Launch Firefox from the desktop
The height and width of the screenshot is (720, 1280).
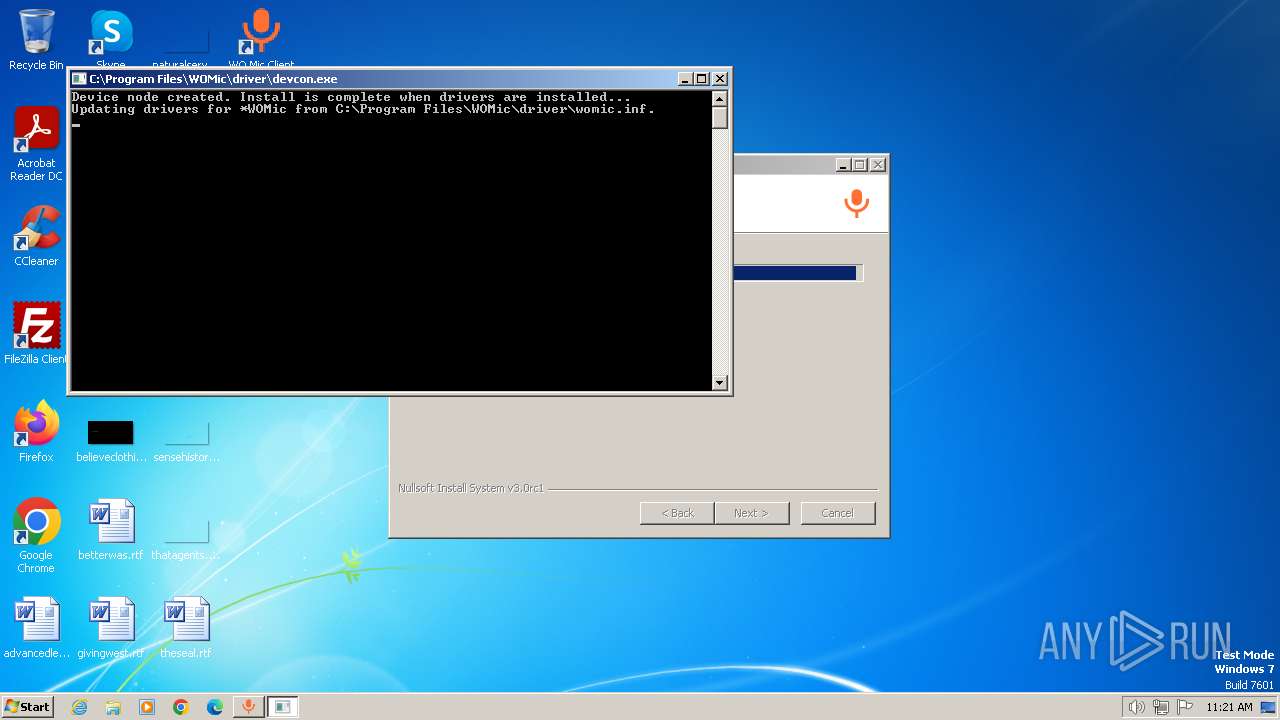pyautogui.click(x=36, y=431)
